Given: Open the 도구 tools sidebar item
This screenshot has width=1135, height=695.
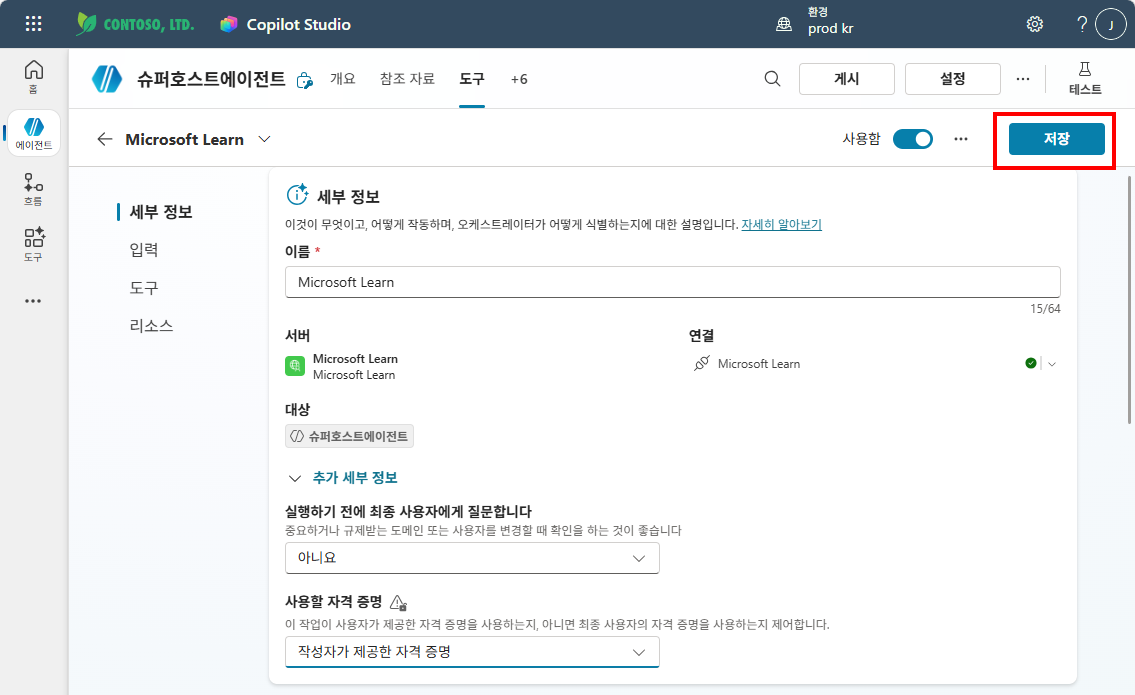Looking at the screenshot, I should 33,244.
